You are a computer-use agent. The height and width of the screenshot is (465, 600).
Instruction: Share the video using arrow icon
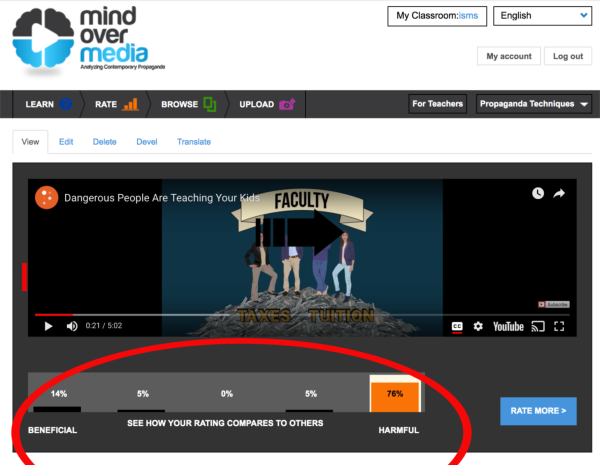559,193
